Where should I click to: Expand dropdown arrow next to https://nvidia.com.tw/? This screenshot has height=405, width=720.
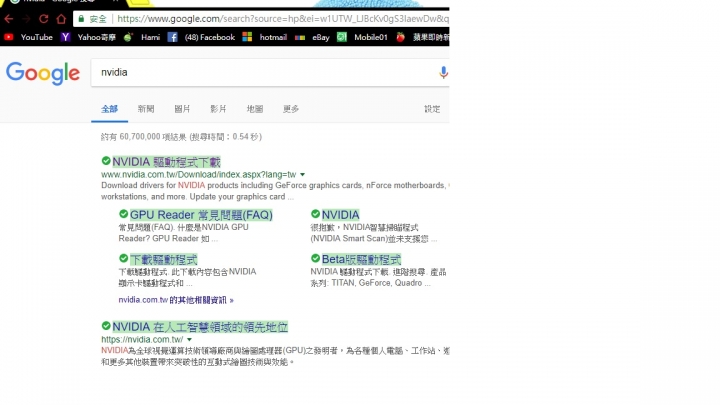[189, 340]
